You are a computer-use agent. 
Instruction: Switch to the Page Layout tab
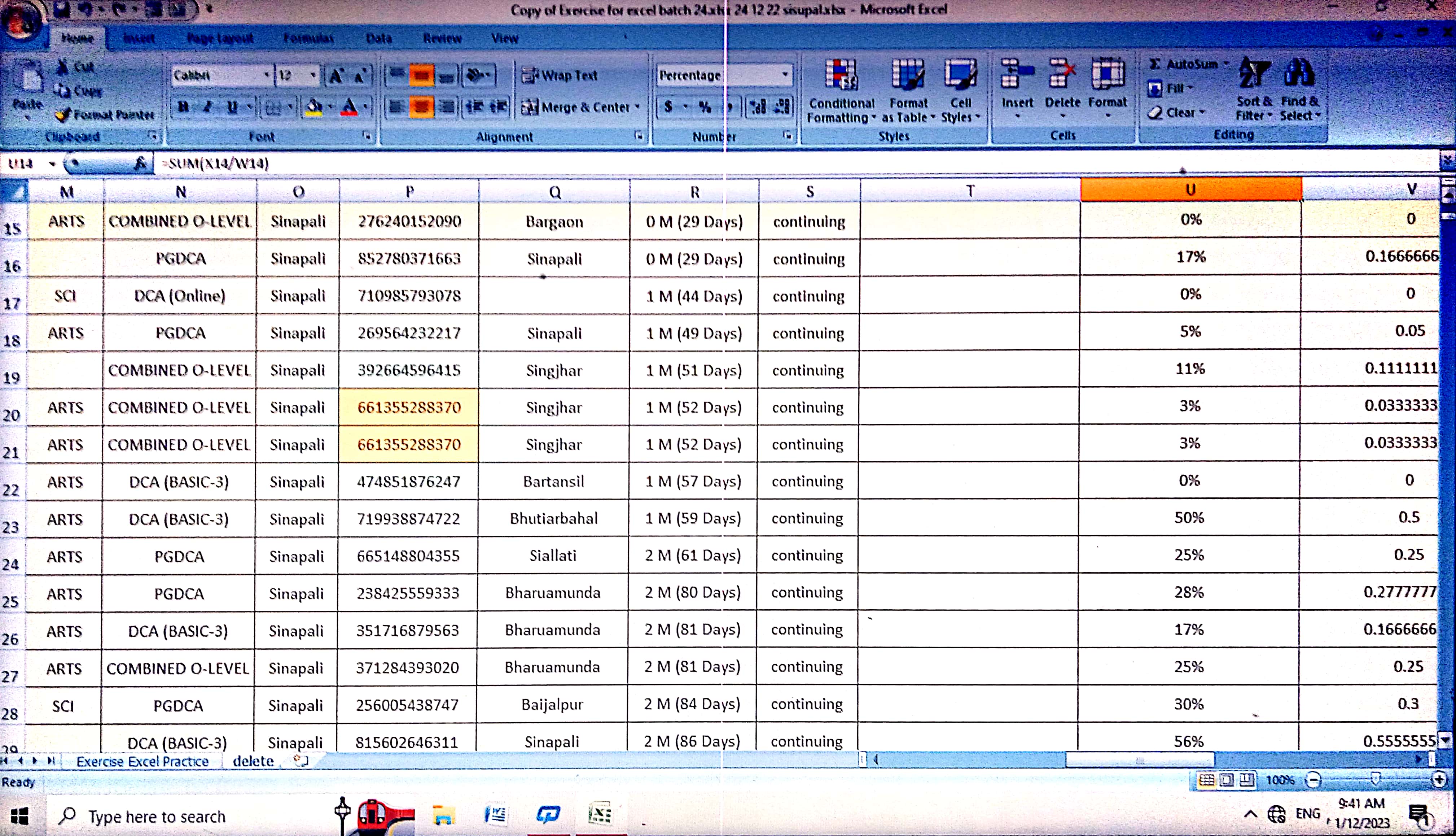click(x=220, y=39)
